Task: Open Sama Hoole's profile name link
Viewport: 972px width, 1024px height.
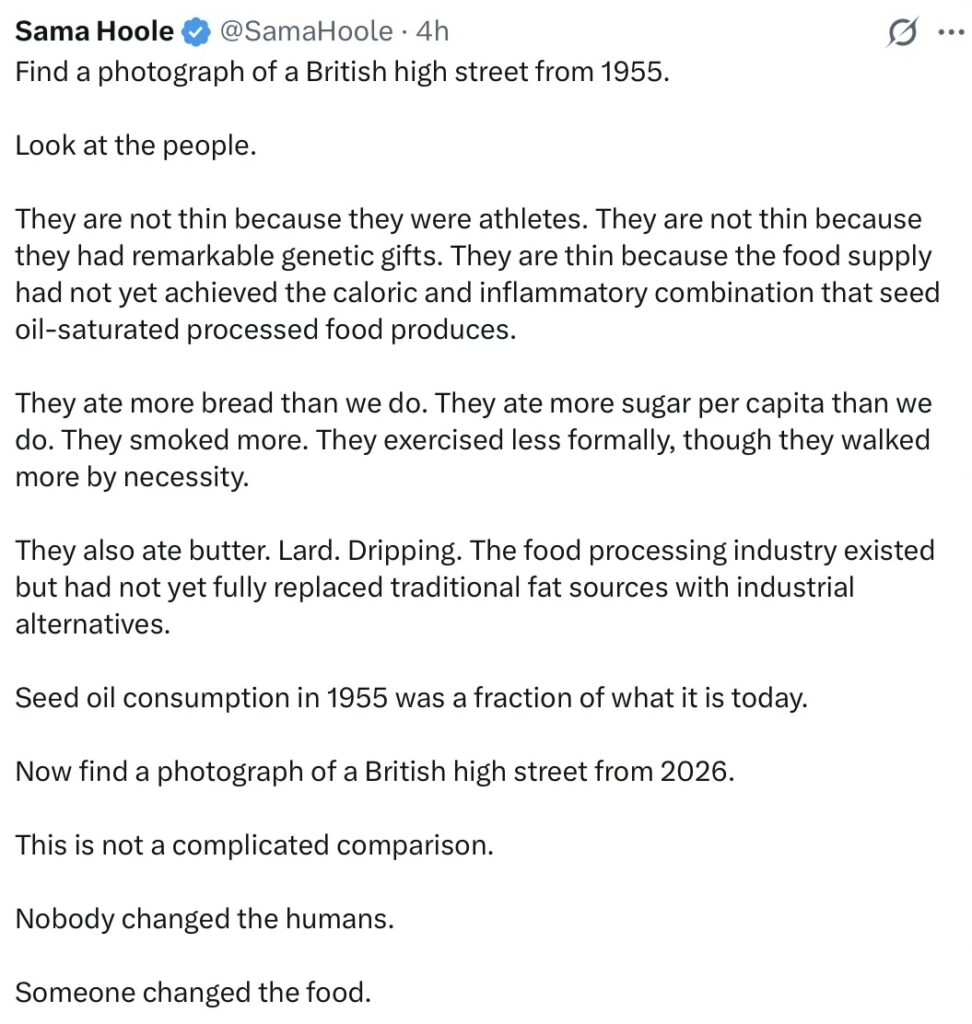Action: [x=94, y=32]
